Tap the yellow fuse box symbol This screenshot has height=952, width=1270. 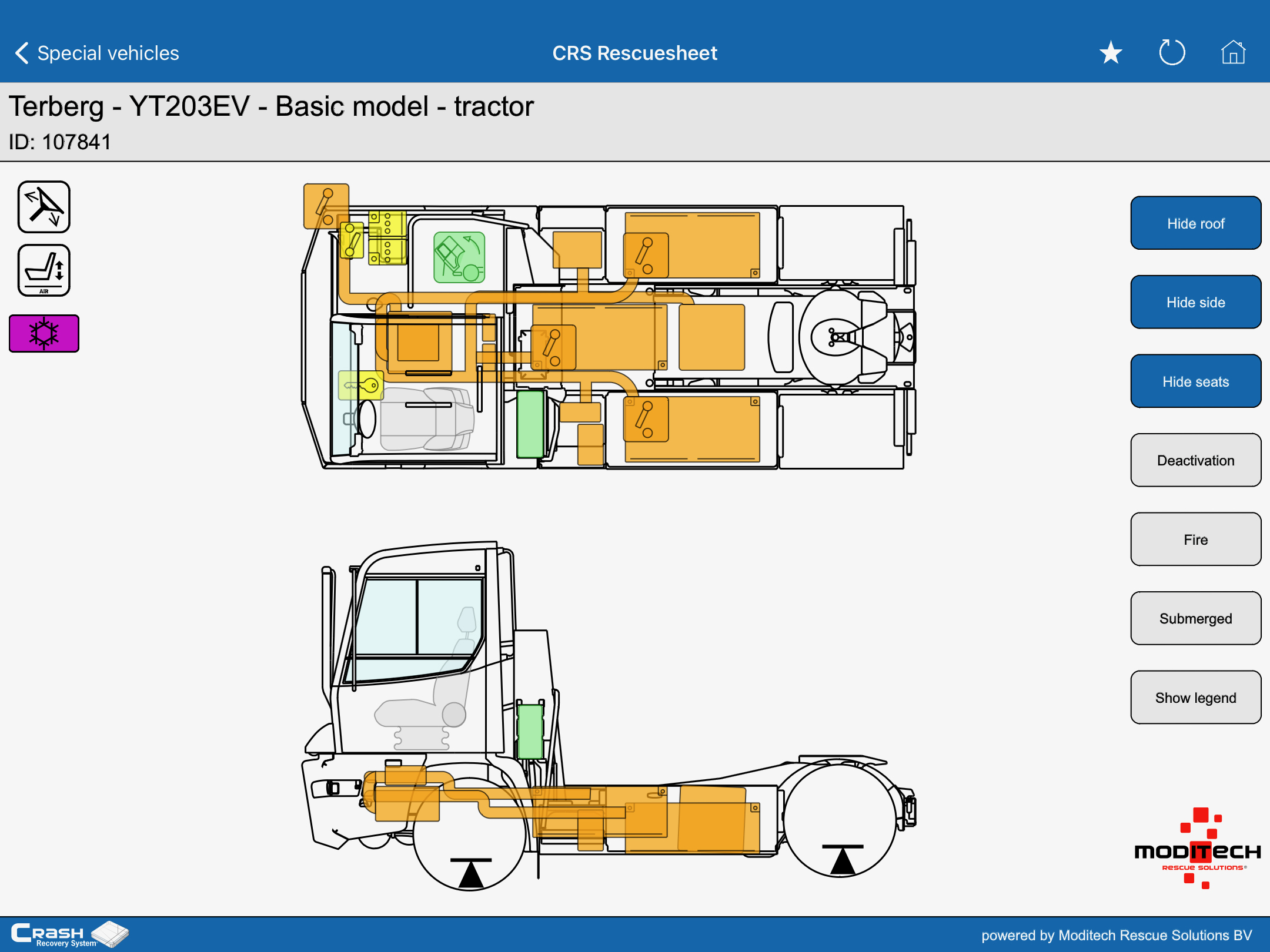coord(387,238)
